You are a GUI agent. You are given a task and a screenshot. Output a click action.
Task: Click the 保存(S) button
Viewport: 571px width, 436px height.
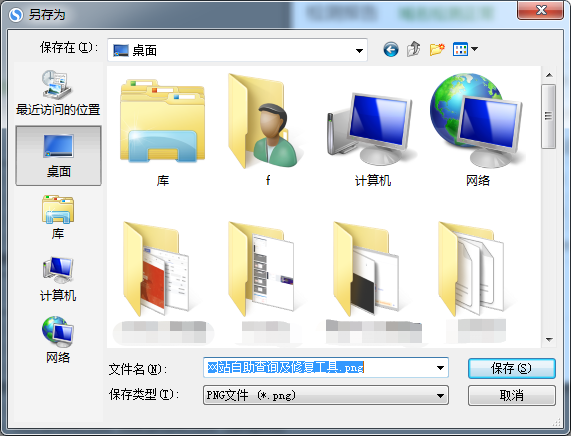(x=512, y=368)
